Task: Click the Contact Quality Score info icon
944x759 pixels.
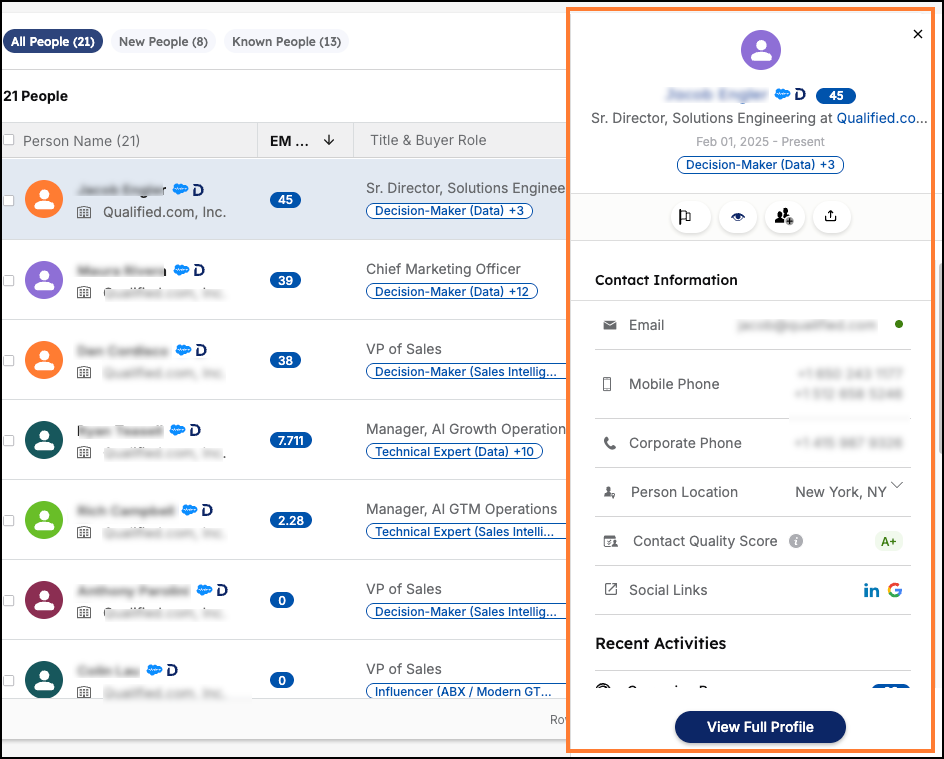Action: 796,541
